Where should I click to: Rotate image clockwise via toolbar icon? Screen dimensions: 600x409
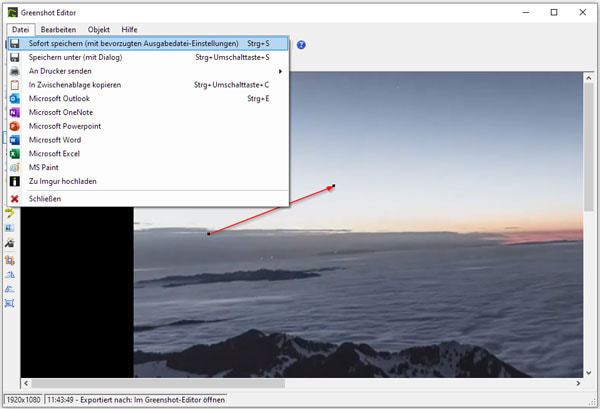(x=10, y=275)
